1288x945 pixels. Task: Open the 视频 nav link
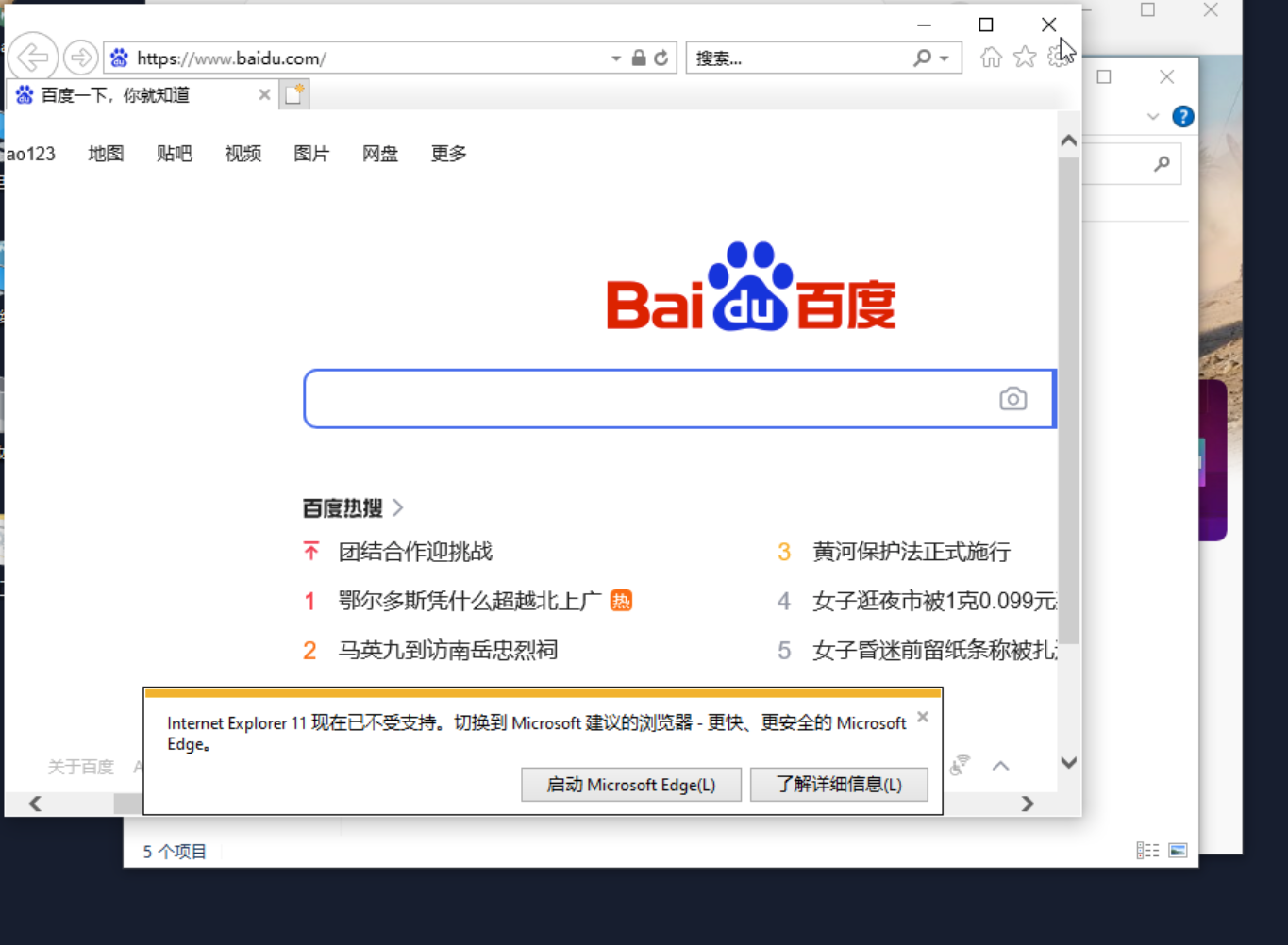point(243,154)
